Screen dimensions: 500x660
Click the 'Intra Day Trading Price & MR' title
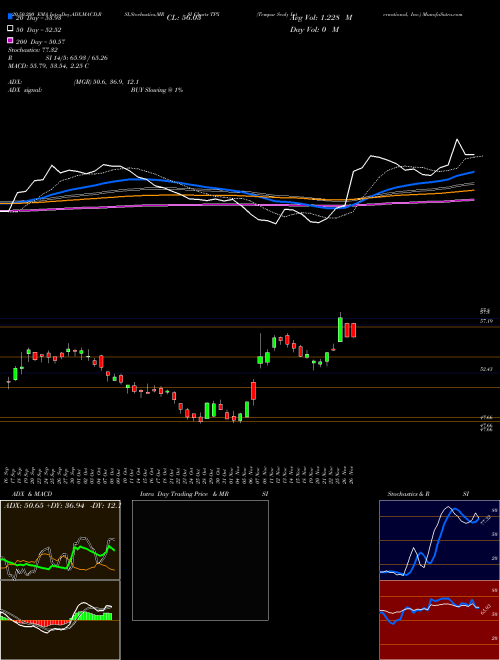pyautogui.click(x=184, y=494)
